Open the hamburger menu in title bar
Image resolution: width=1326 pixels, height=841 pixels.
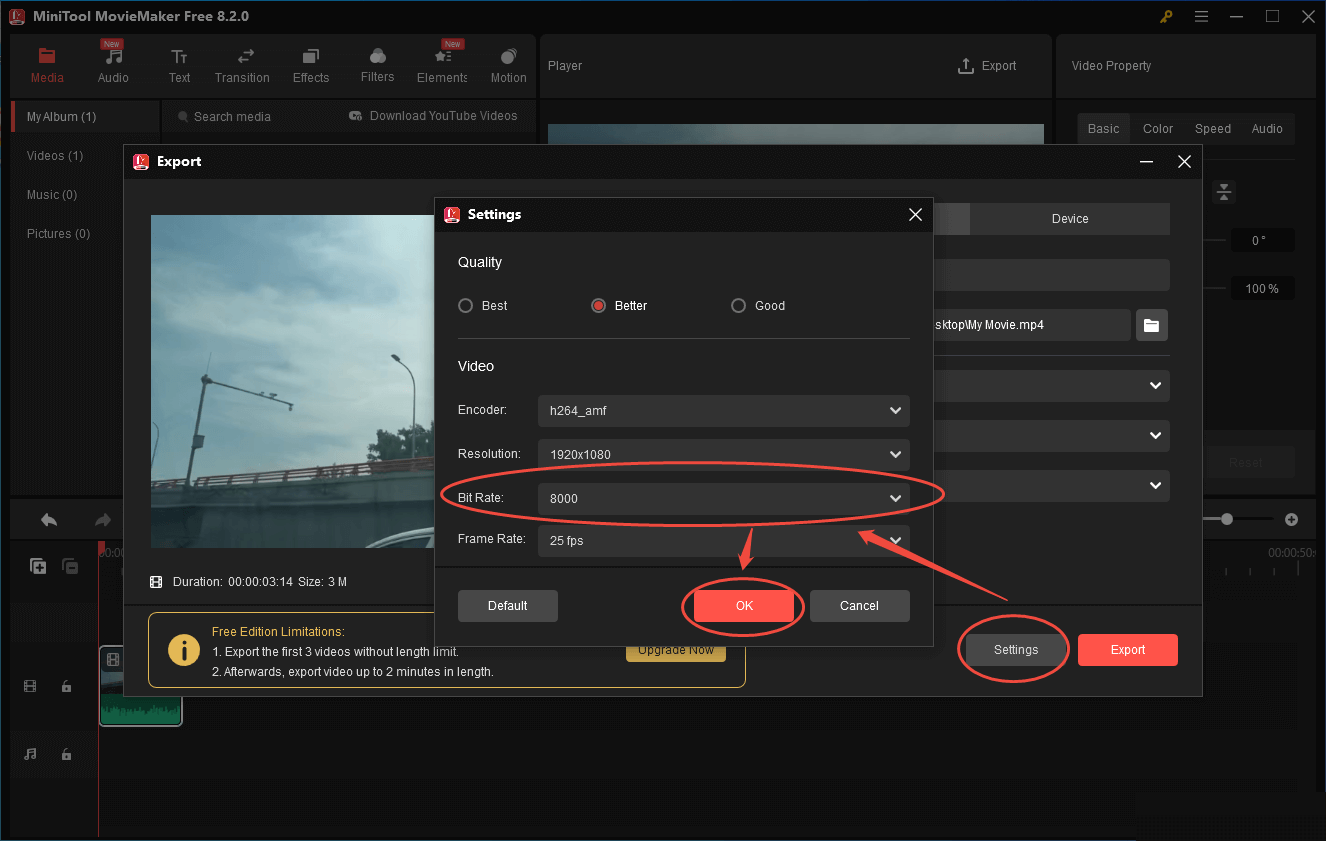click(1201, 17)
